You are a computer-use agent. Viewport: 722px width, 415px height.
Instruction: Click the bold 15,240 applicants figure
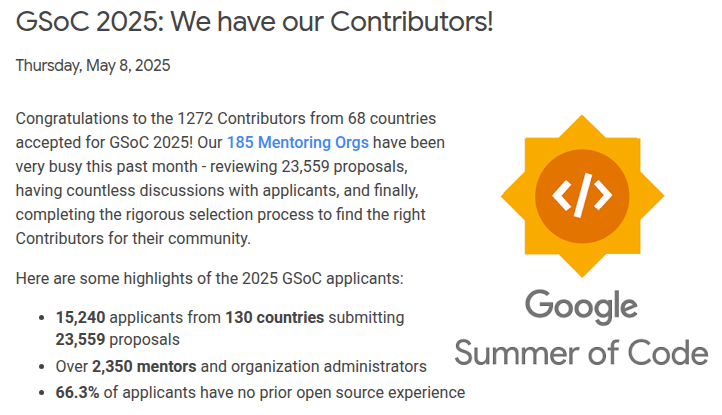click(81, 318)
